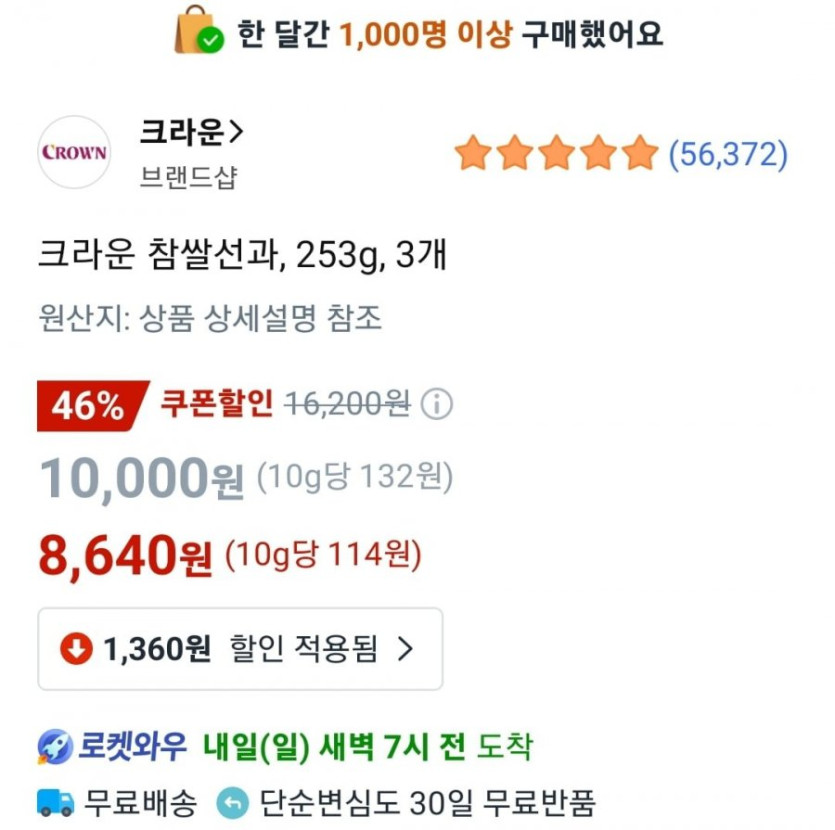Tap the 46% discount badge
Image resolution: width=835 pixels, height=830 pixels.
point(89,406)
